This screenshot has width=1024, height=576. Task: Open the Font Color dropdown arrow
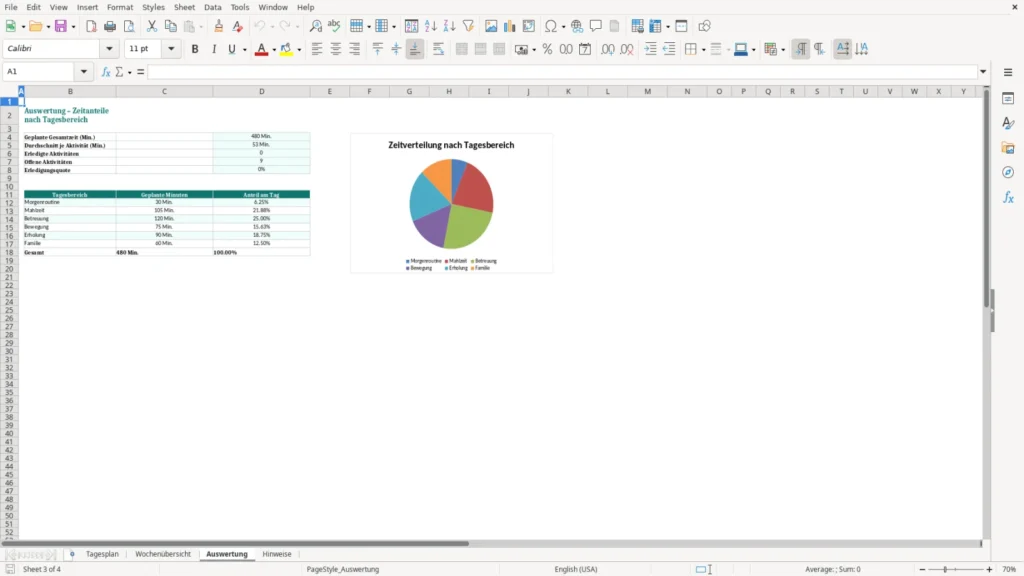pos(274,50)
